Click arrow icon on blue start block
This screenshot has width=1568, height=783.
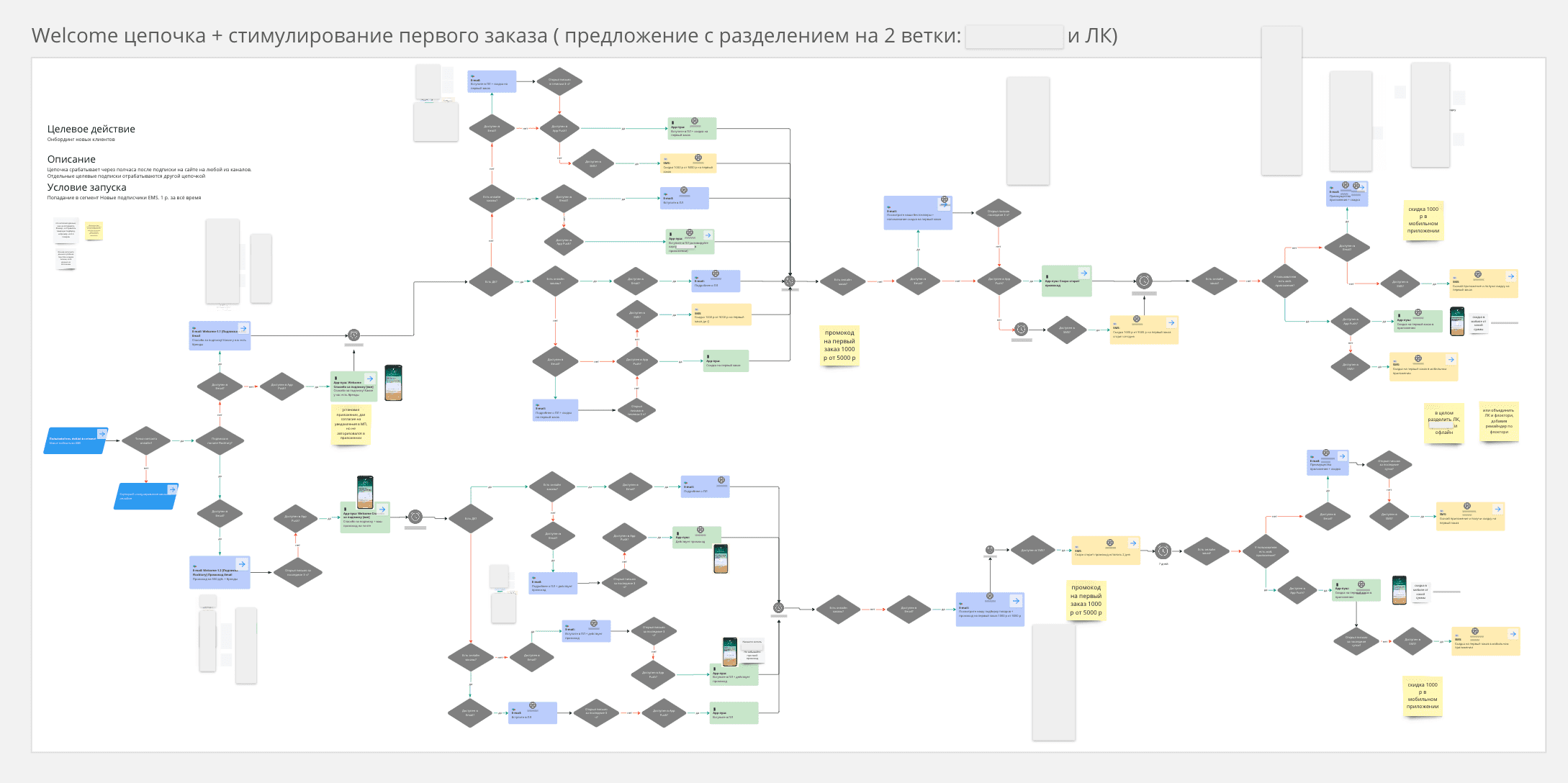(x=102, y=434)
